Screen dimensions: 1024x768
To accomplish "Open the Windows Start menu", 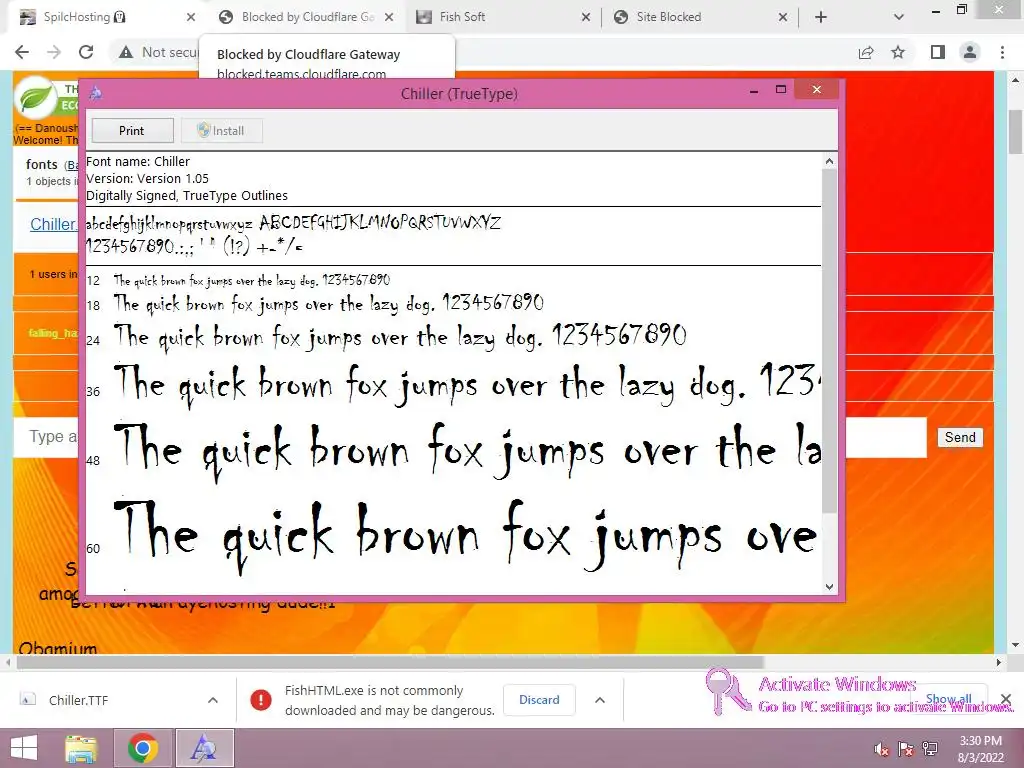I will pos(24,748).
